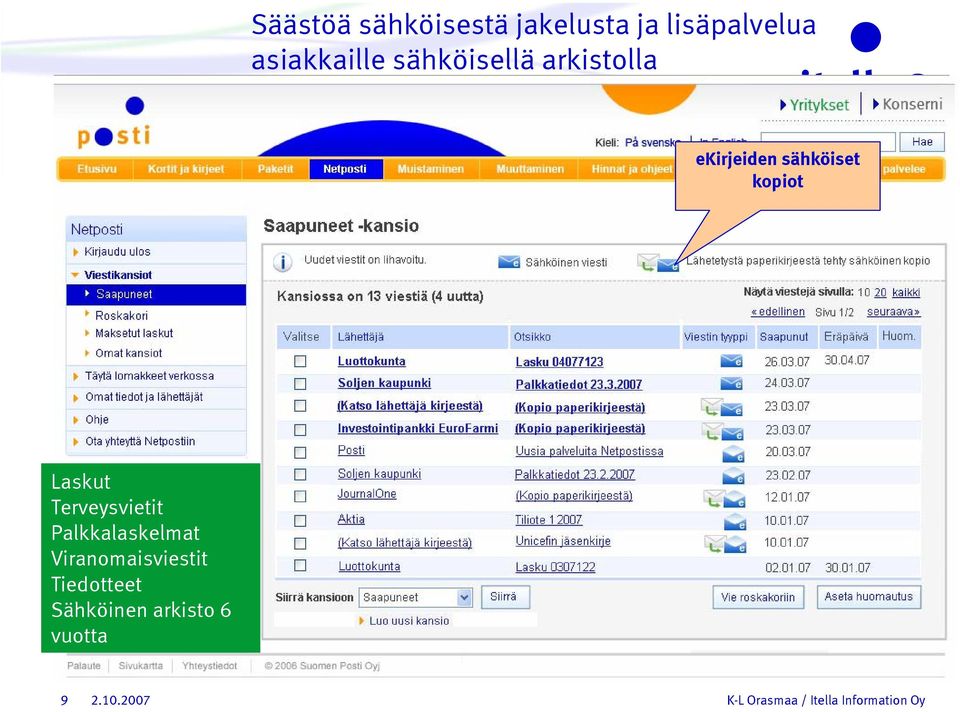The image size is (960, 712).
Task: Tick checkbox for Palkkatiedot 23.2.2007 row
Action: click(x=300, y=474)
